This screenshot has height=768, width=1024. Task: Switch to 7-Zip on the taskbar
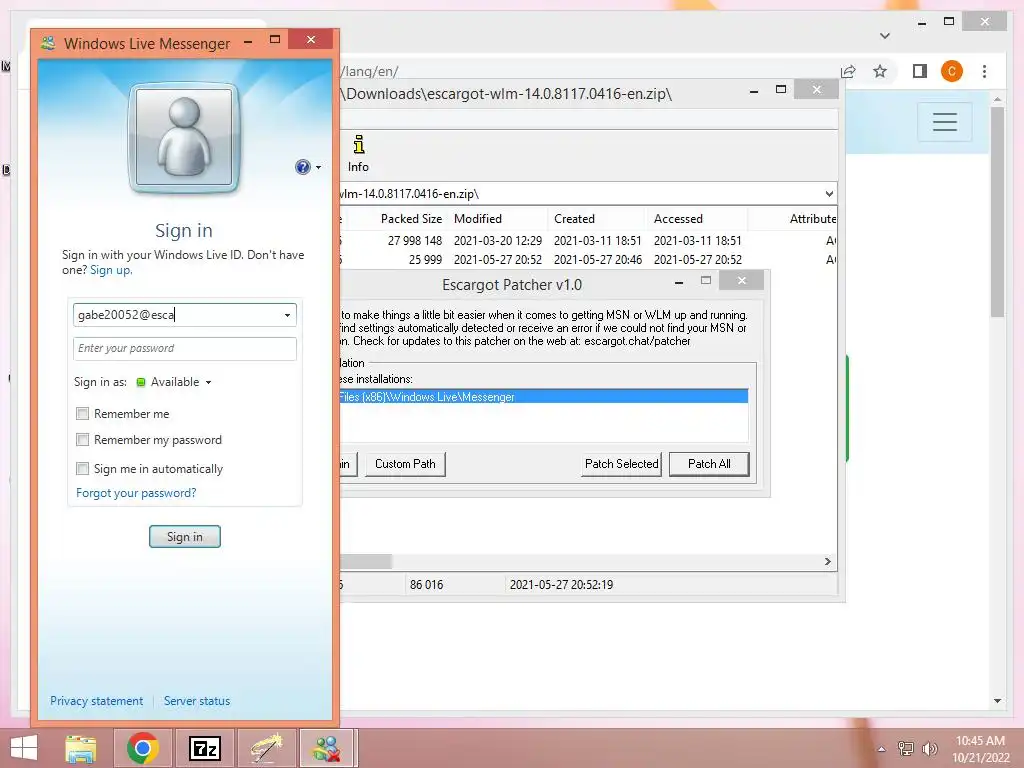pyautogui.click(x=204, y=748)
